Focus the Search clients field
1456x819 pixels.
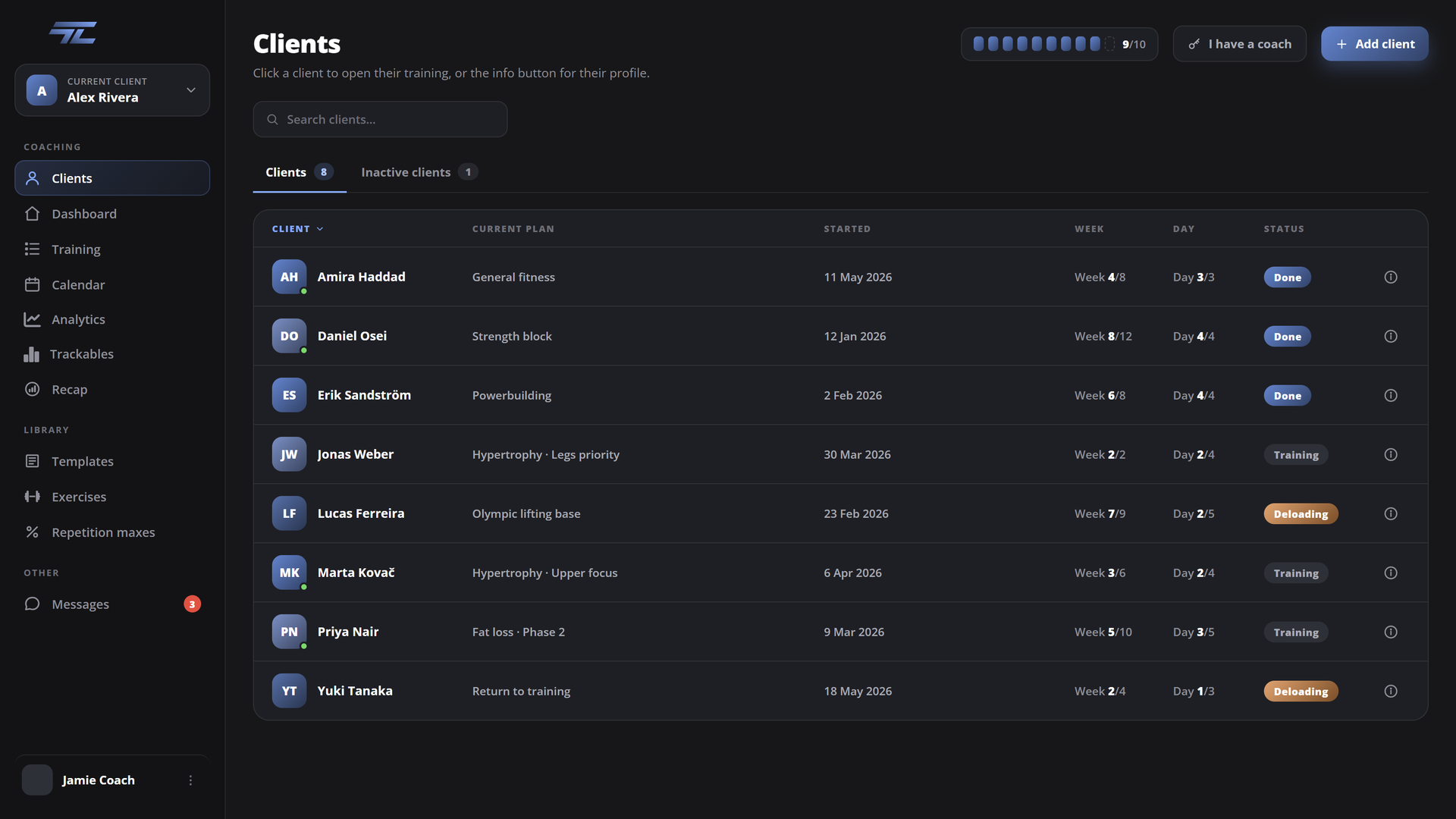click(380, 119)
